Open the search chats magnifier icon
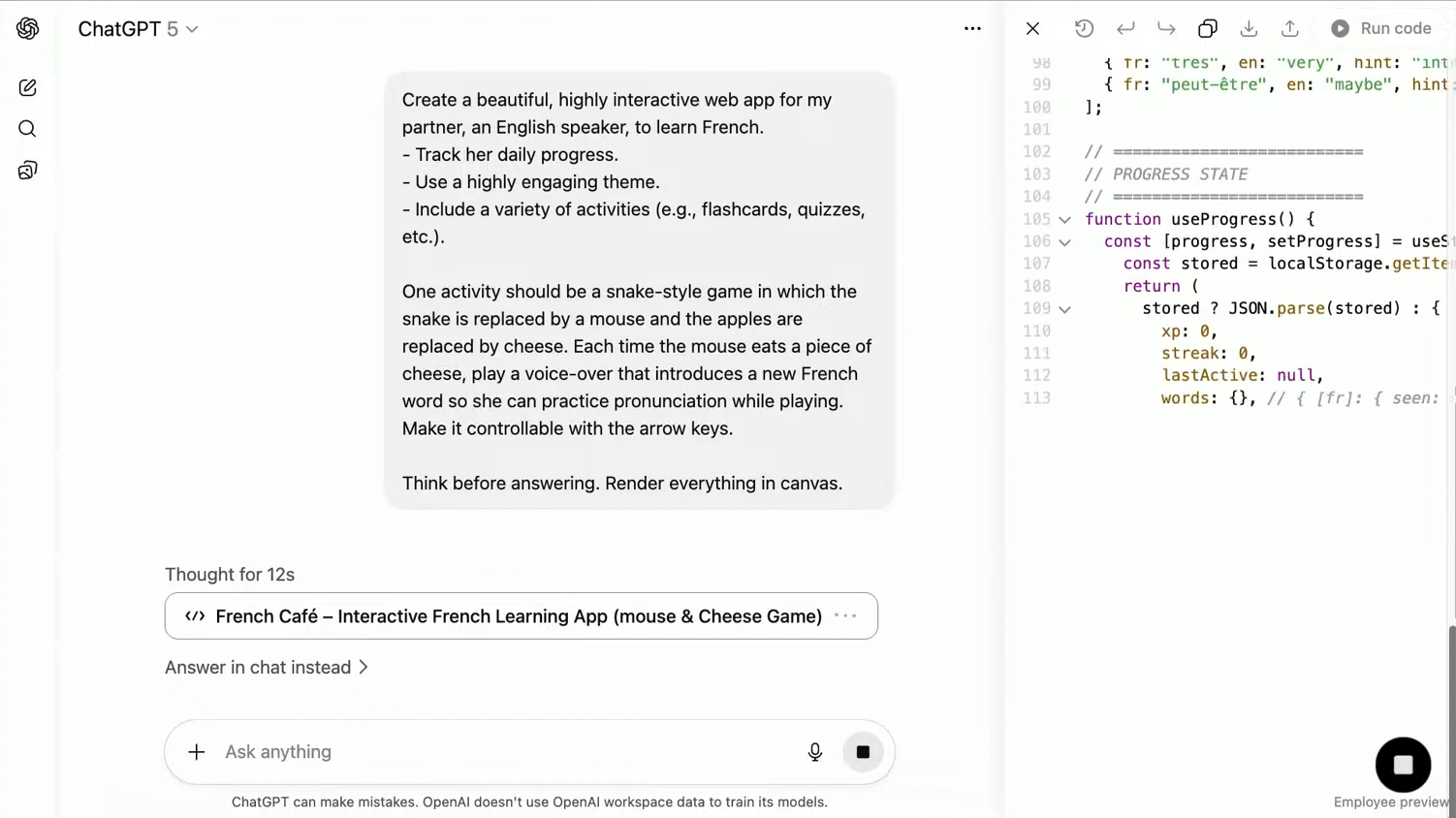 (x=27, y=129)
